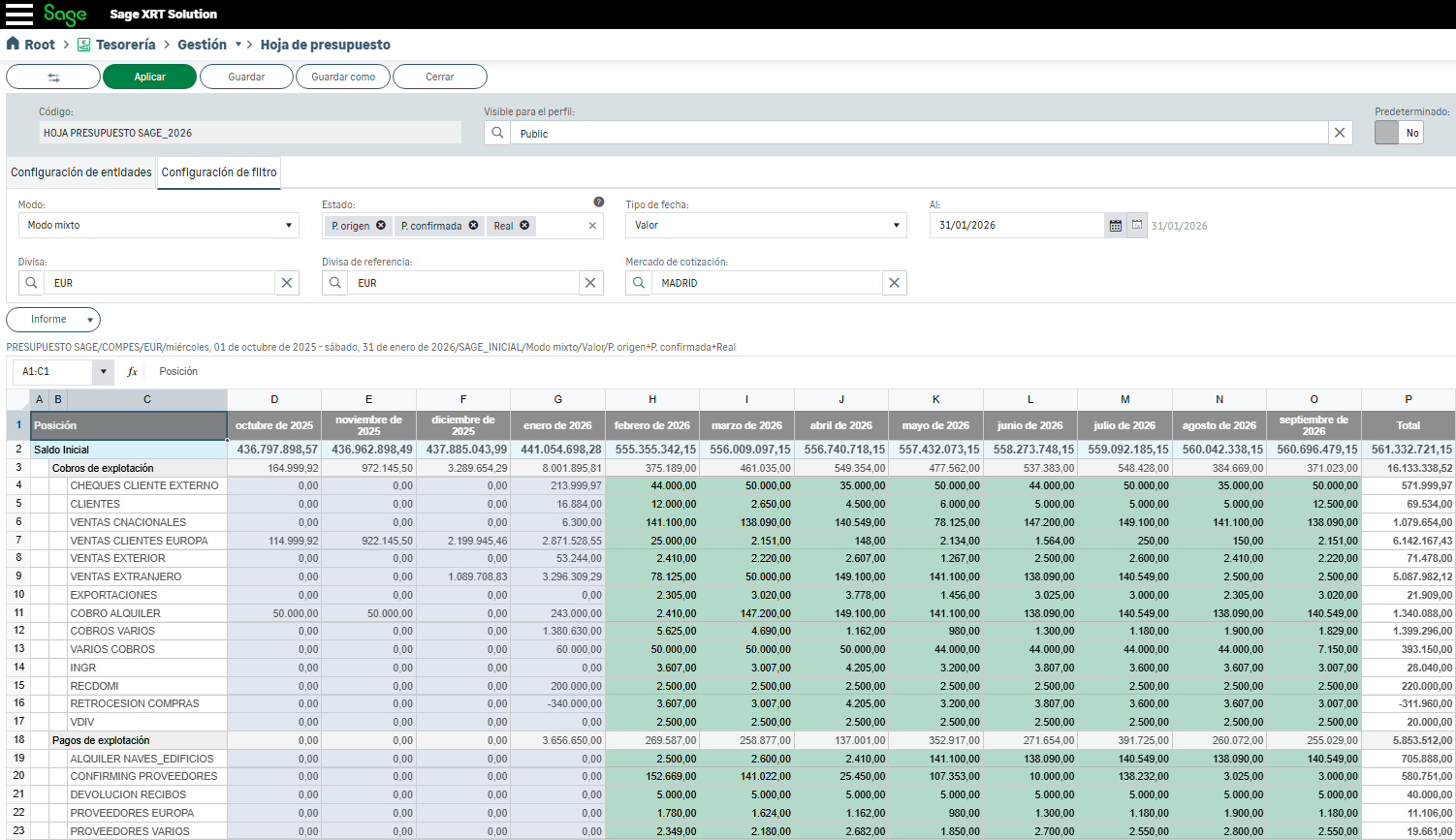Click the Root home icon
Screen dimensions: 1456x840
click(13, 44)
